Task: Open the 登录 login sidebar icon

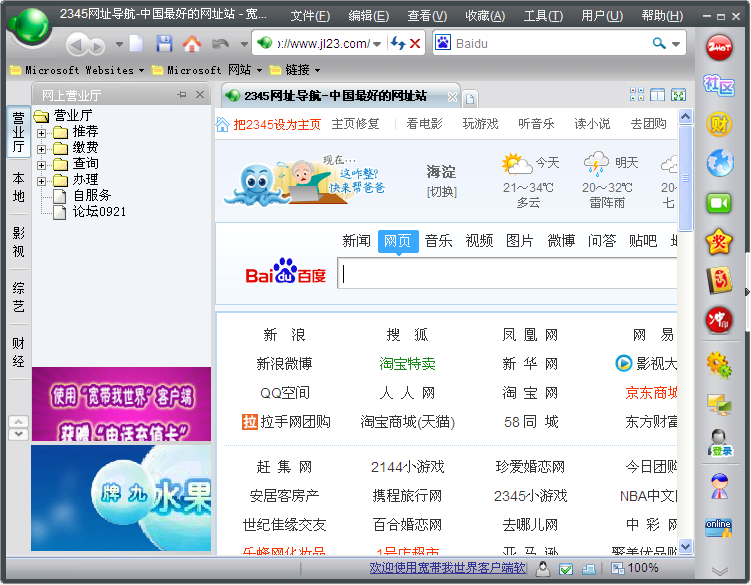Action: coord(719,441)
